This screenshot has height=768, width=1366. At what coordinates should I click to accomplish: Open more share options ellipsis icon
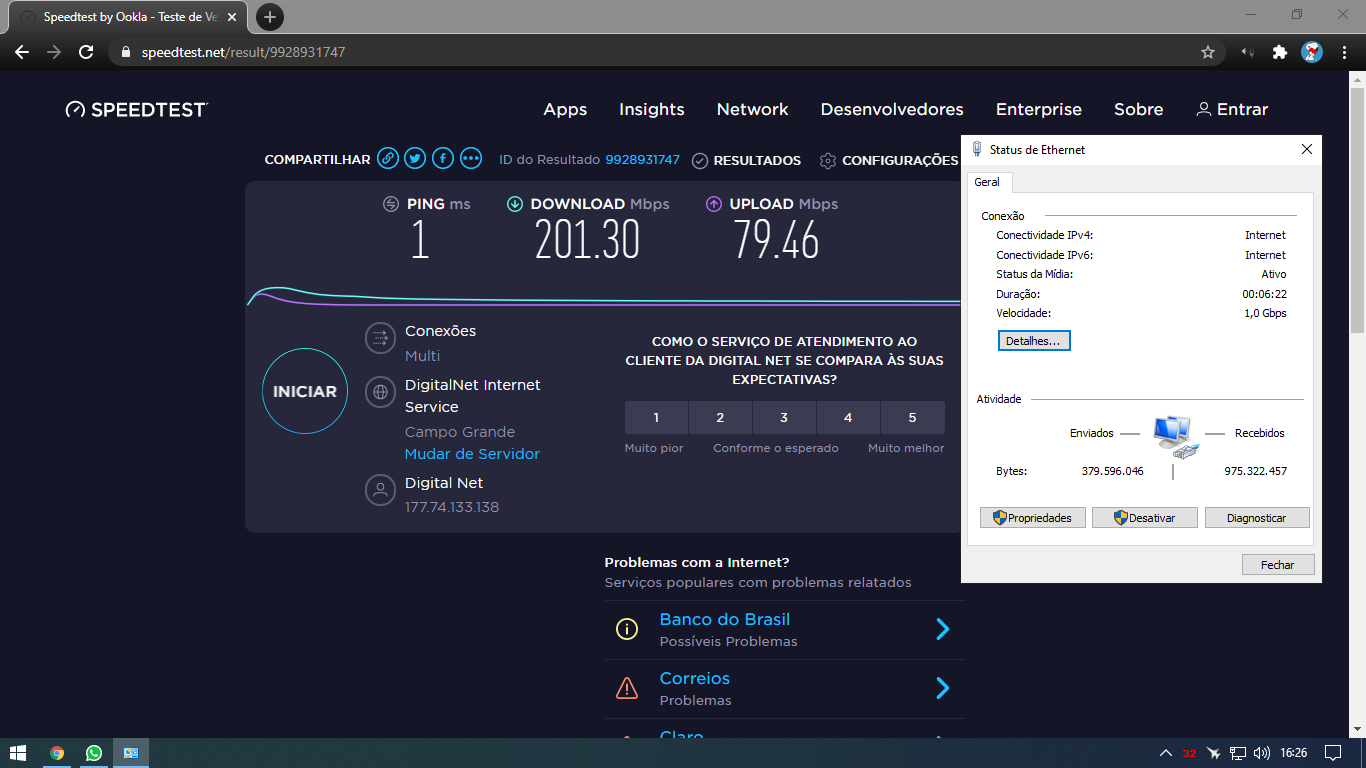(x=471, y=159)
